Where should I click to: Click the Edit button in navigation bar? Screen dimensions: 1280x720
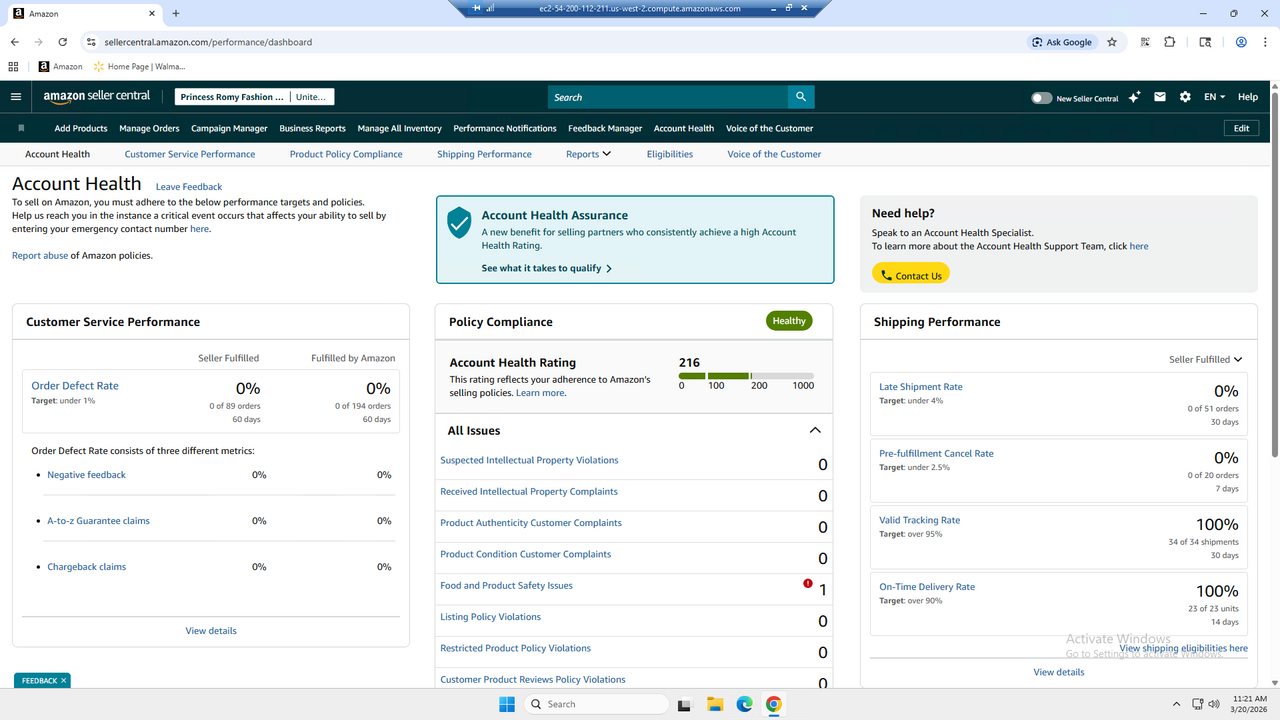tap(1241, 128)
